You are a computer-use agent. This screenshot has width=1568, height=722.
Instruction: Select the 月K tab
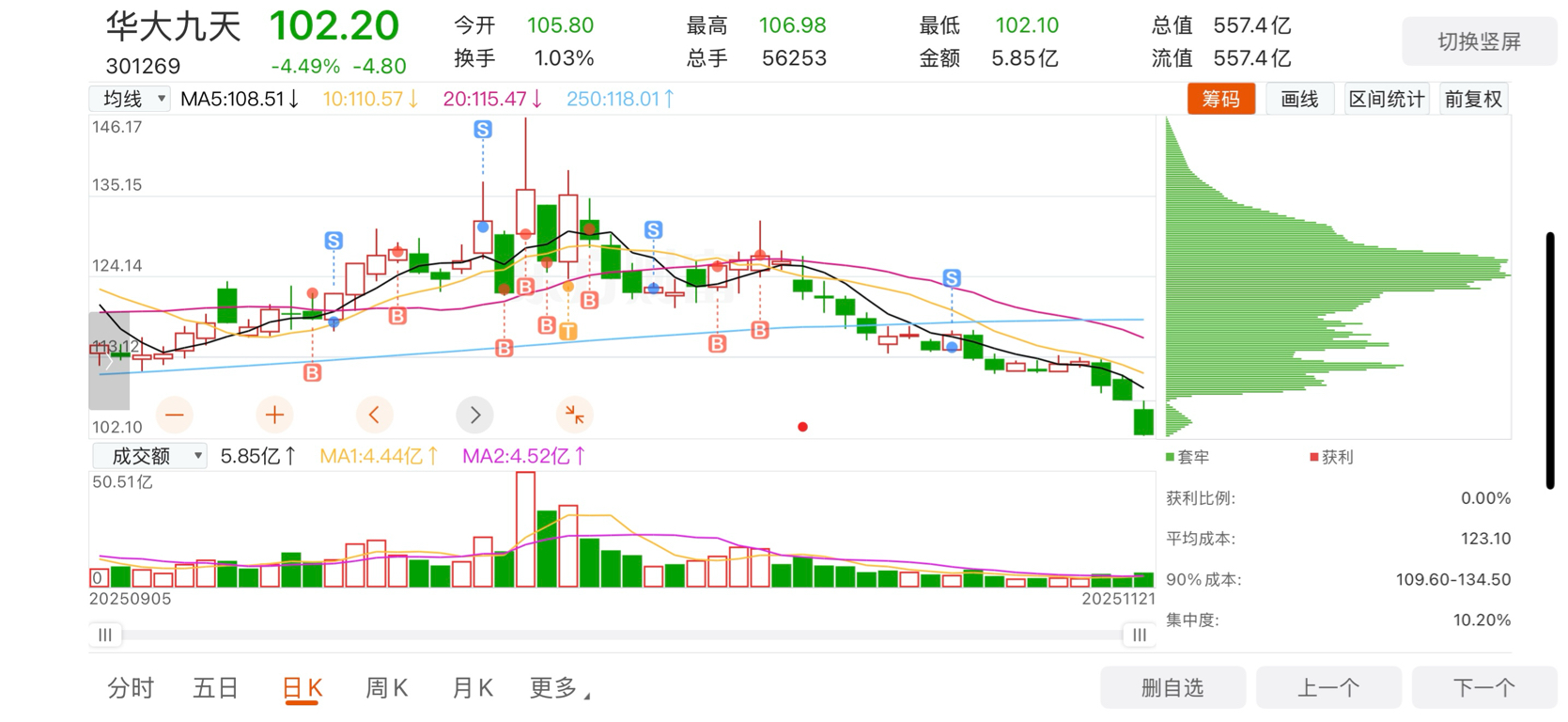tap(473, 688)
